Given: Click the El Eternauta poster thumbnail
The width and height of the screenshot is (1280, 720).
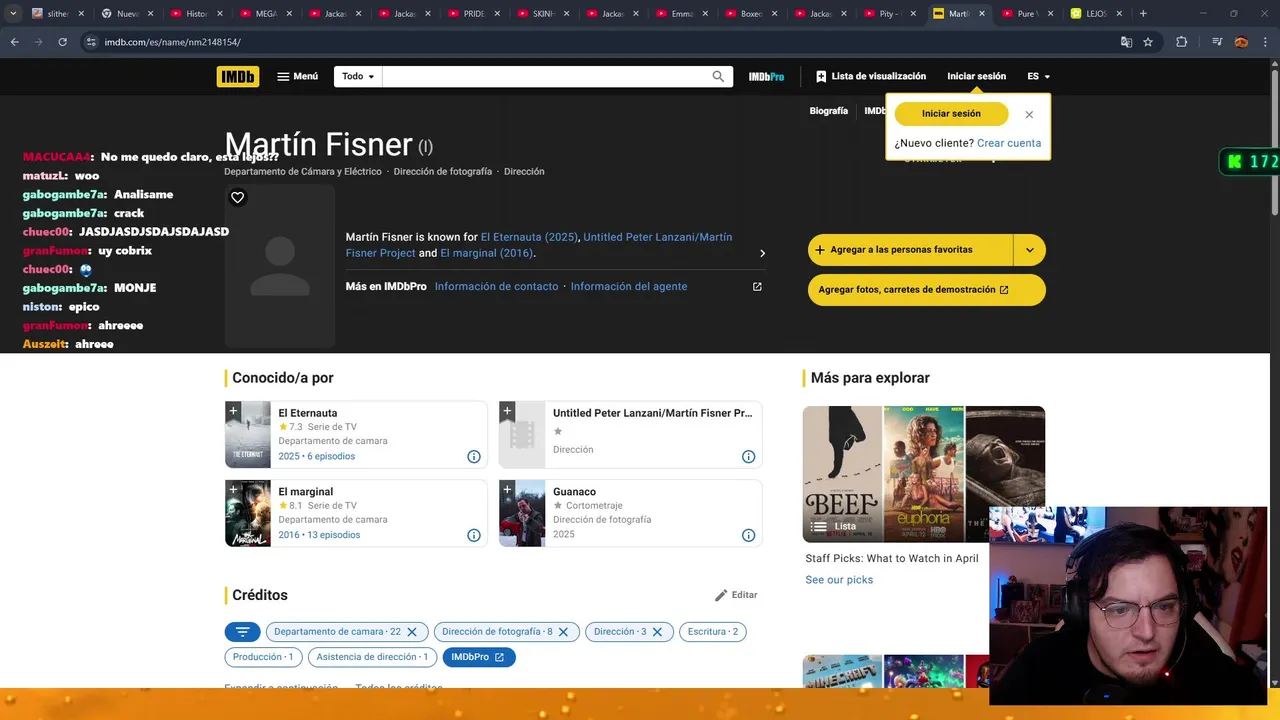Looking at the screenshot, I should tap(248, 434).
